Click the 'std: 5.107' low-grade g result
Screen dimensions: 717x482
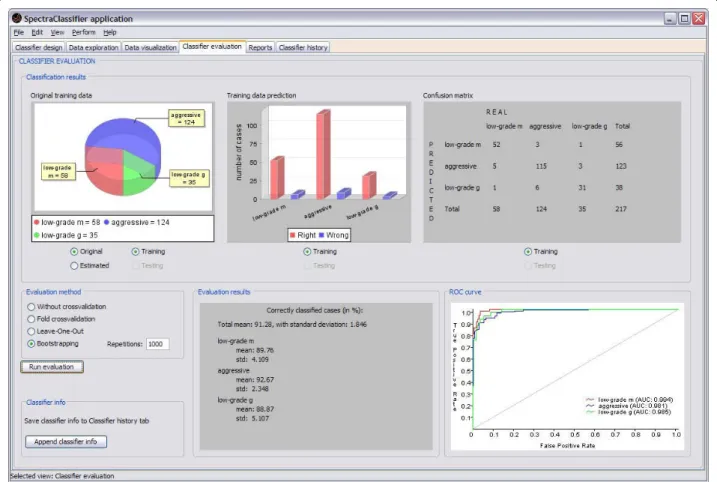tap(252, 418)
